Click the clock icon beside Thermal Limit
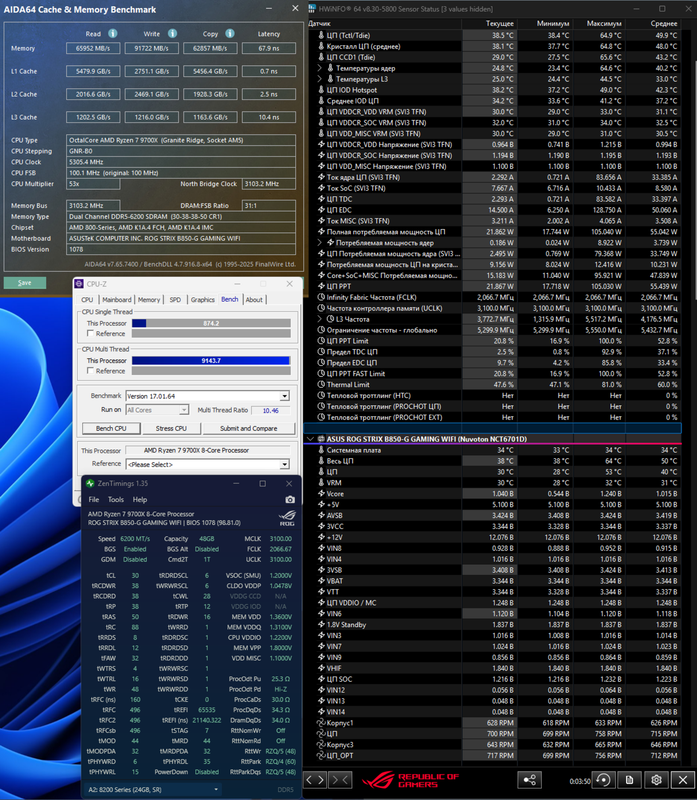The width and height of the screenshot is (697, 800). 321,384
